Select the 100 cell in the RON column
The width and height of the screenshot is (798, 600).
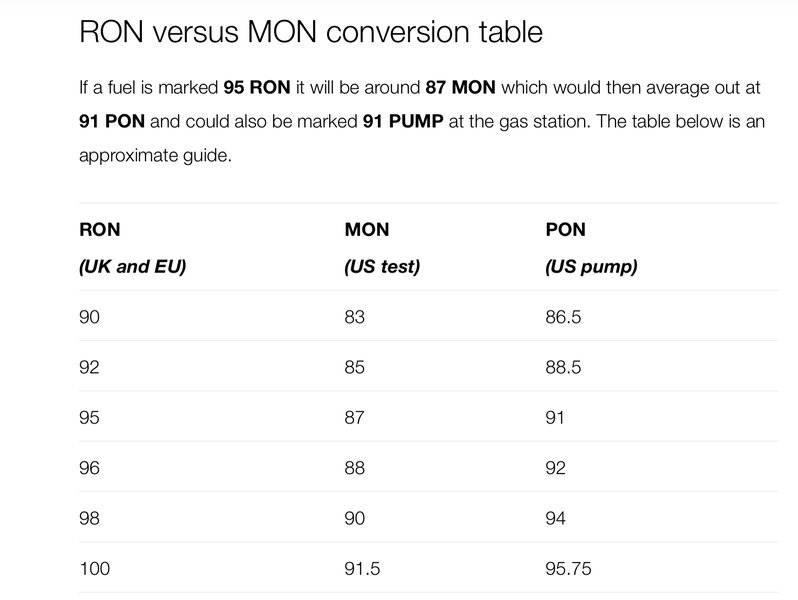click(x=94, y=569)
